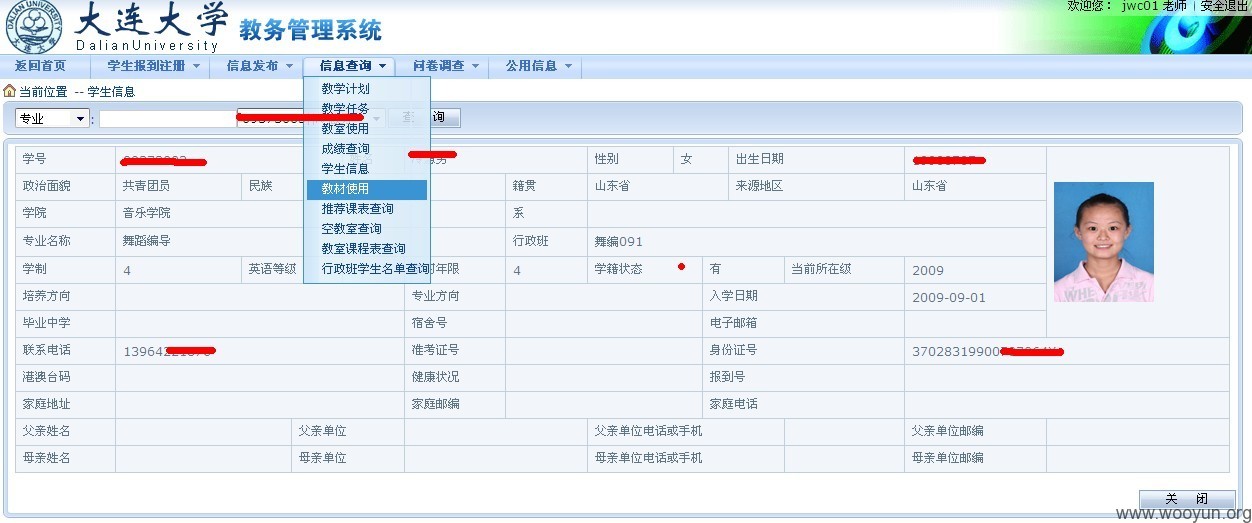Click the 女 gender value
1252x523 pixels.
click(x=686, y=159)
